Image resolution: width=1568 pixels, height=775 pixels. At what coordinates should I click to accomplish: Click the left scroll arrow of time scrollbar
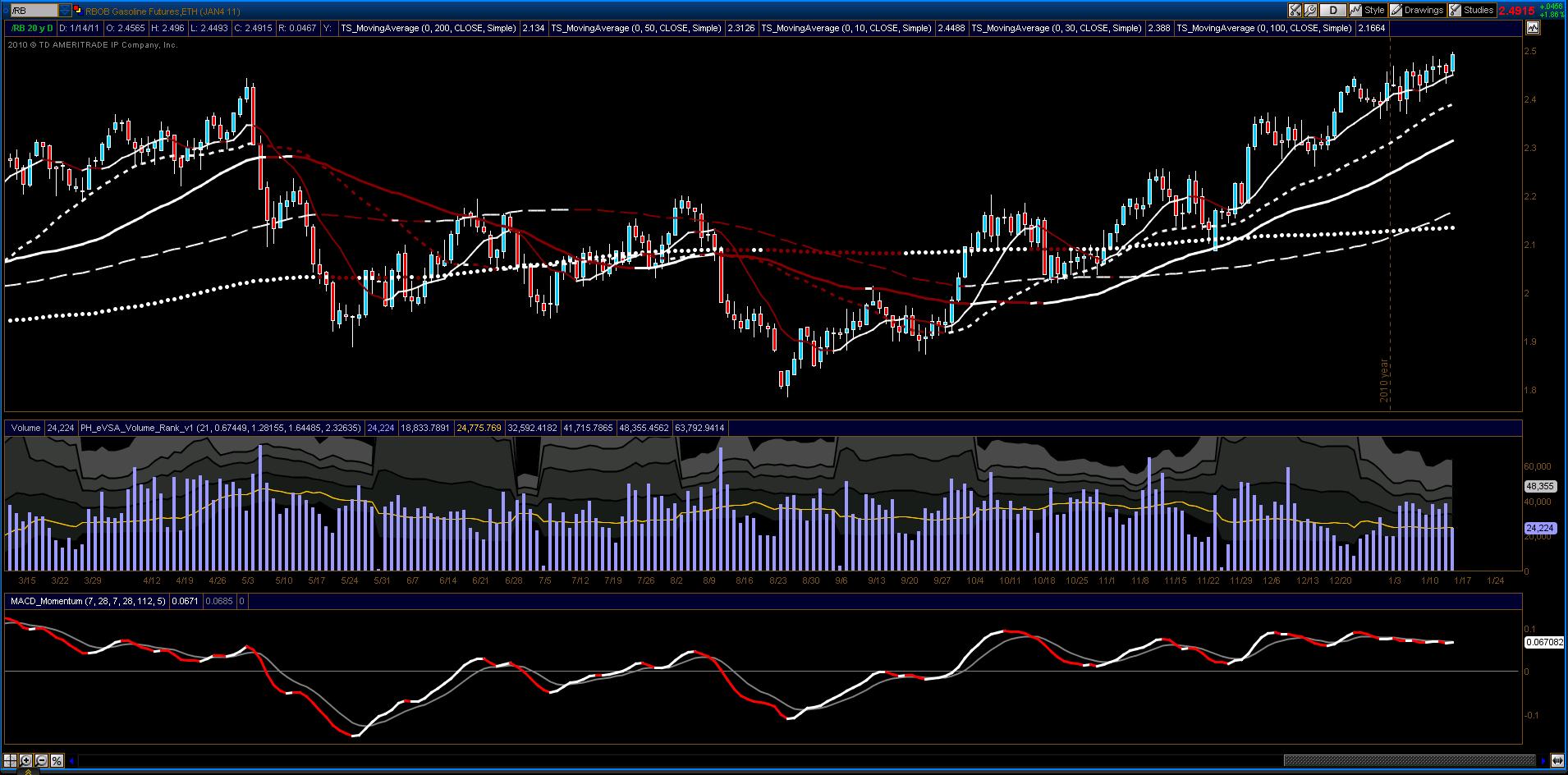73,760
